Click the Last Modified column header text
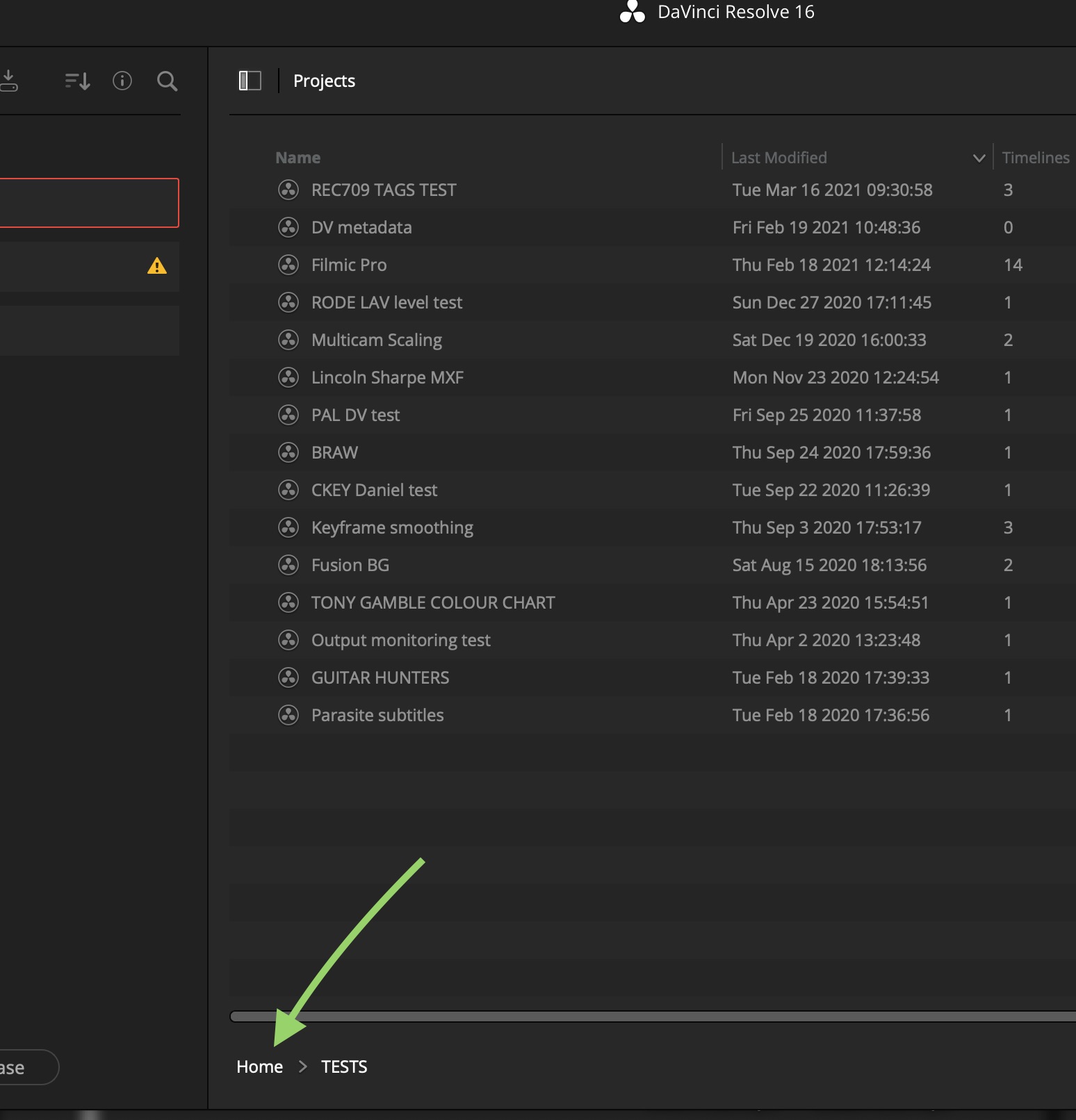 tap(779, 158)
